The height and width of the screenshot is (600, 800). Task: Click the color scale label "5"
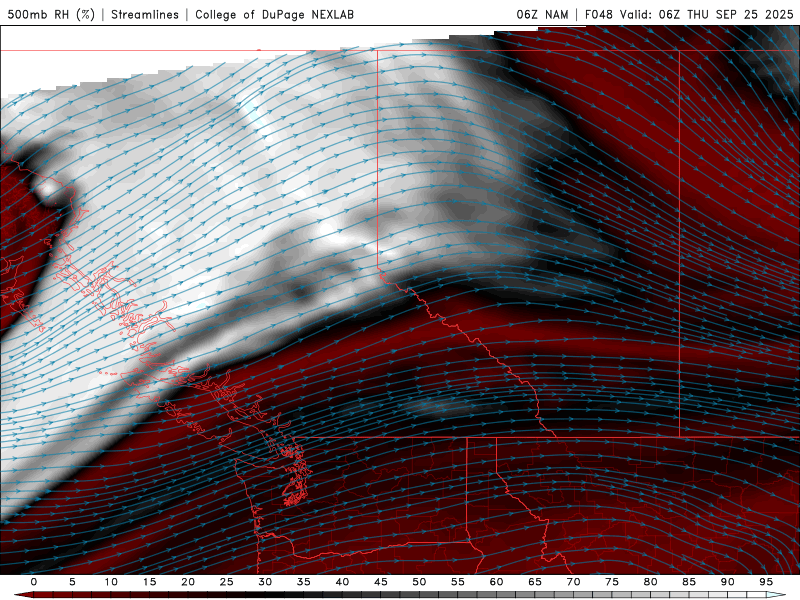pos(72,582)
